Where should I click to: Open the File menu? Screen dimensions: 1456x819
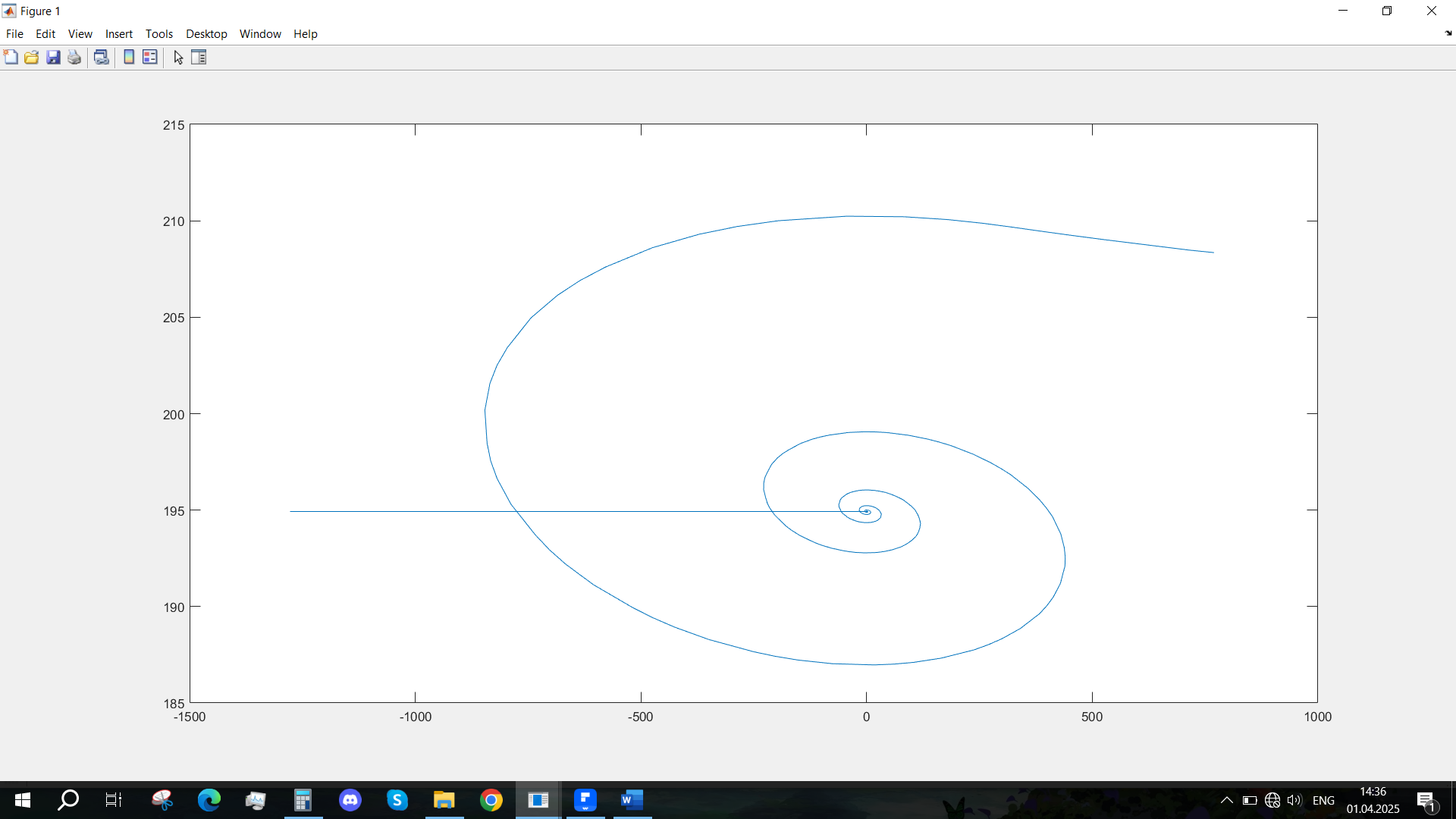tap(14, 33)
